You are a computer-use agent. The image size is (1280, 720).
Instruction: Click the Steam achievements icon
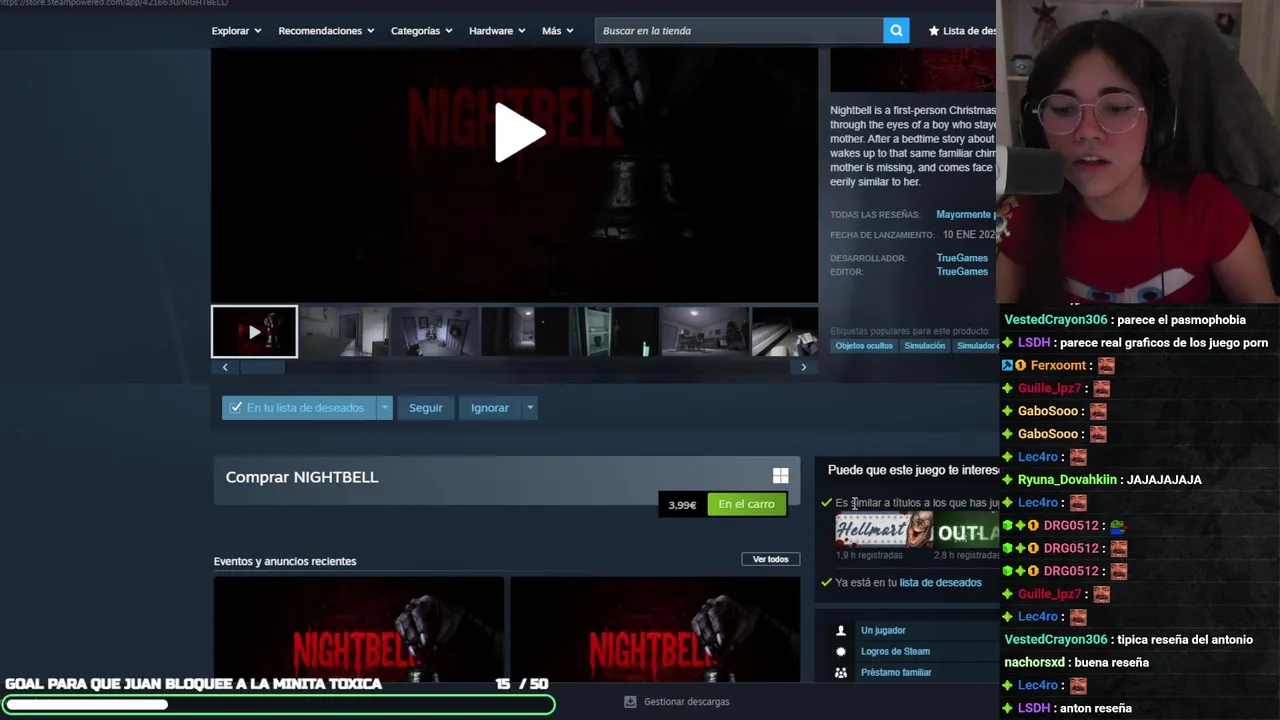pyautogui.click(x=841, y=651)
